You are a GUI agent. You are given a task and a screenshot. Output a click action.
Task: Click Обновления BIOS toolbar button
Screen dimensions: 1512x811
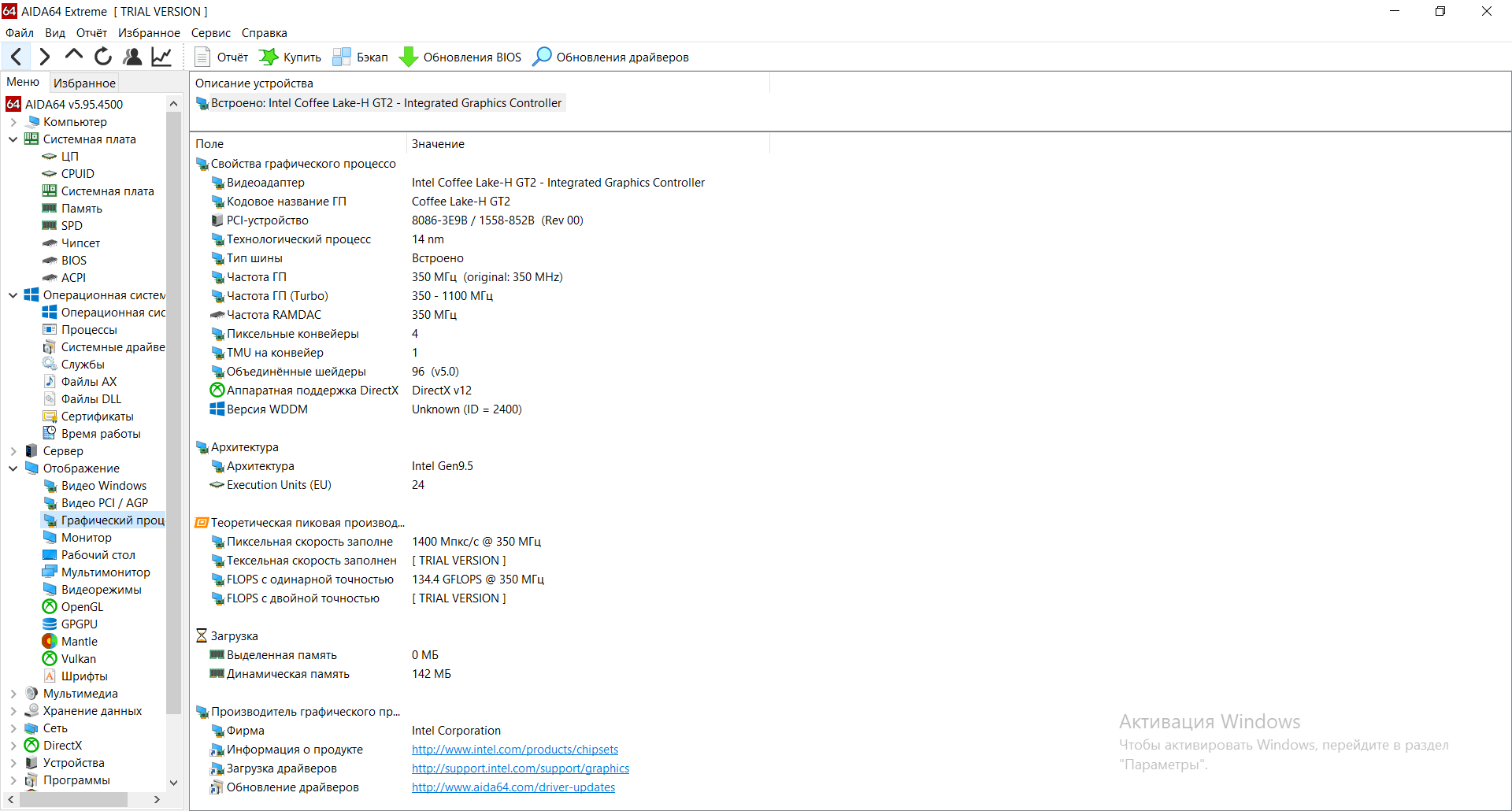pyautogui.click(x=461, y=57)
